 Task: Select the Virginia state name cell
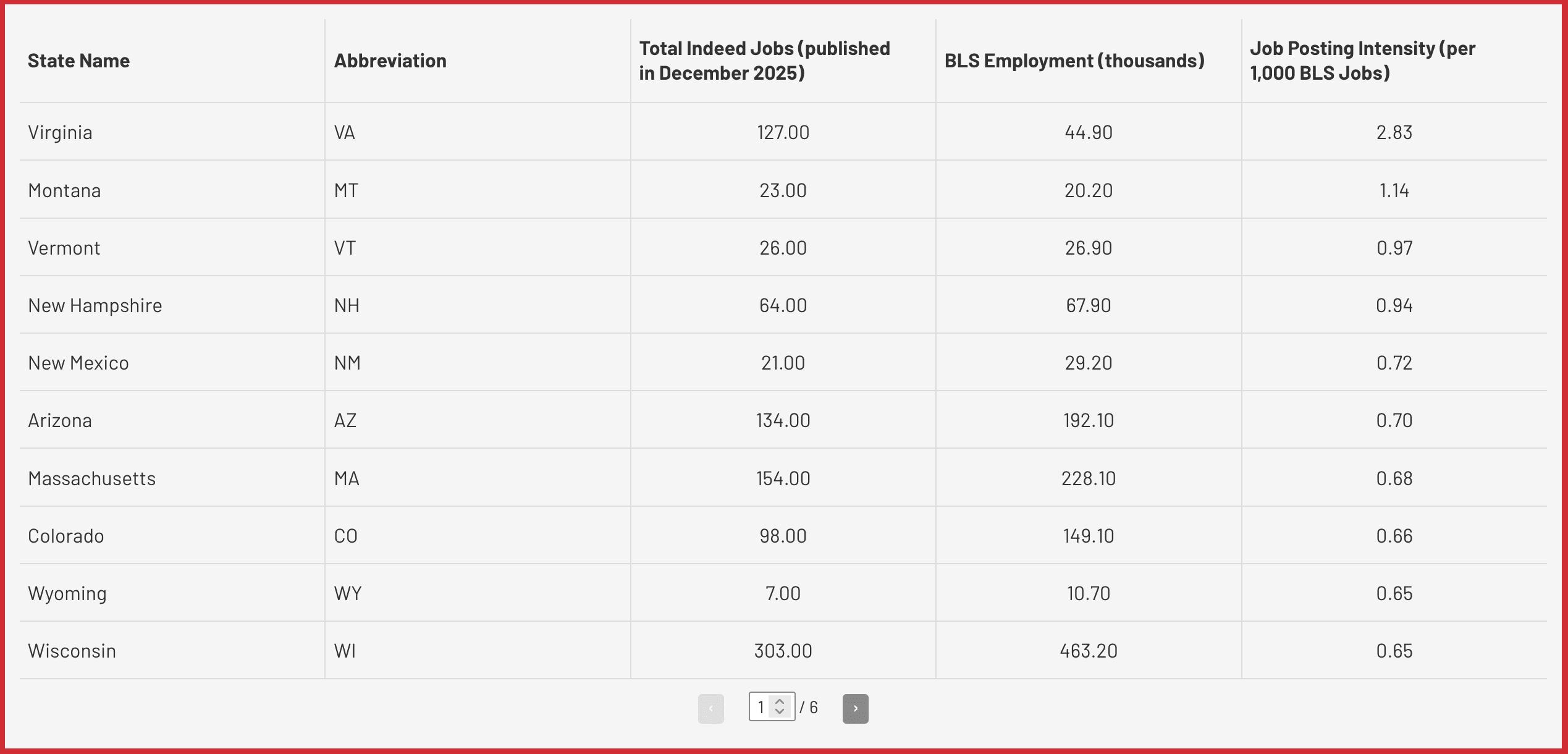click(60, 132)
